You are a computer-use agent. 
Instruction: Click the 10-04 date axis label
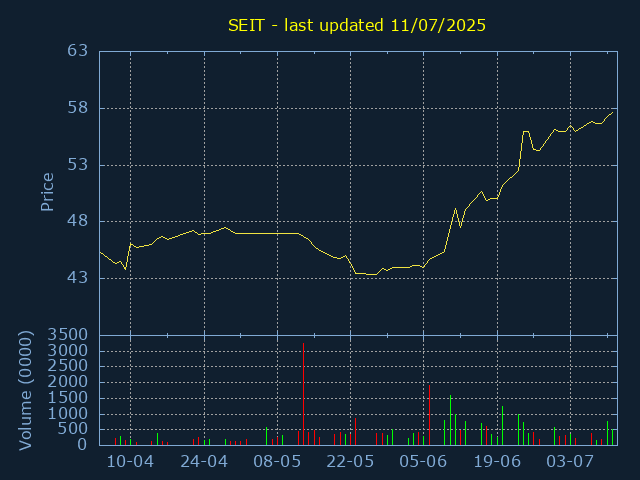point(130,462)
